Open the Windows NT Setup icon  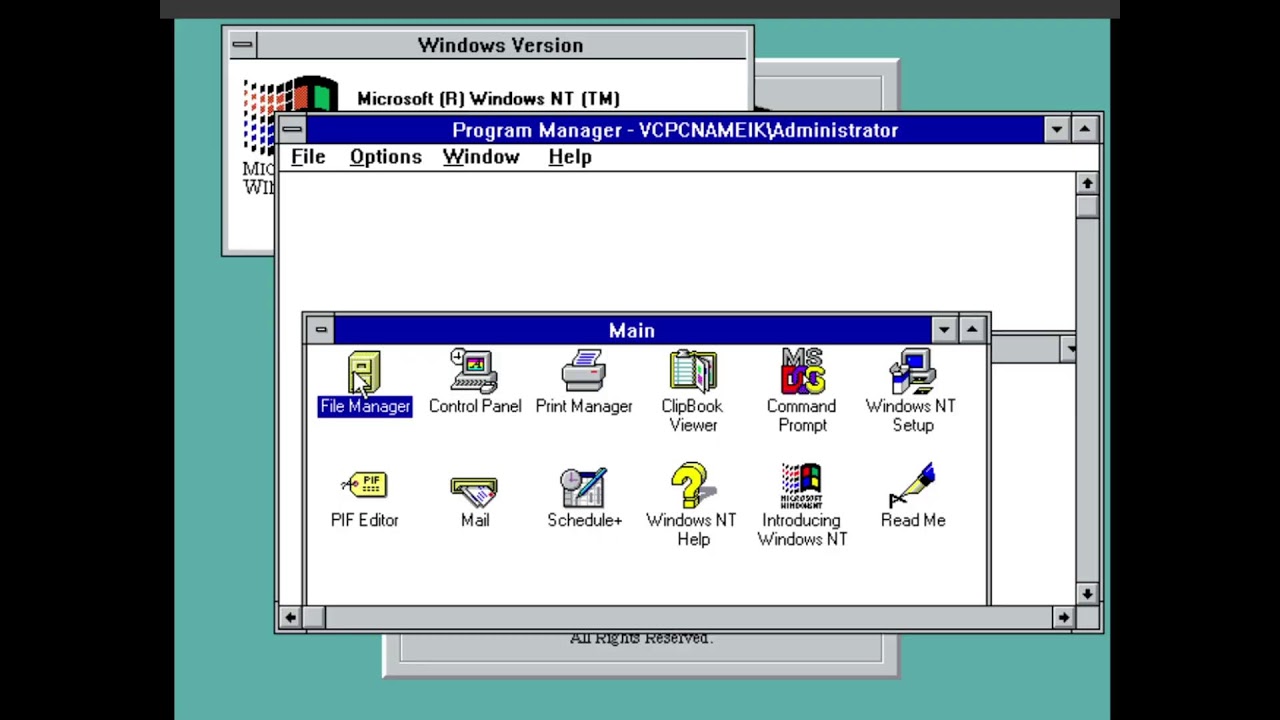[x=911, y=391]
